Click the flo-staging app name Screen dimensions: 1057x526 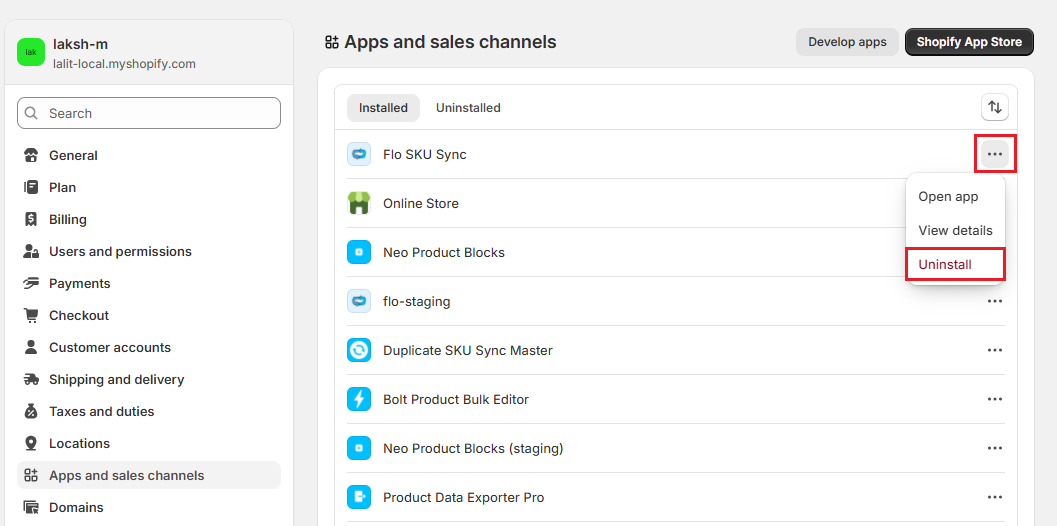(417, 301)
